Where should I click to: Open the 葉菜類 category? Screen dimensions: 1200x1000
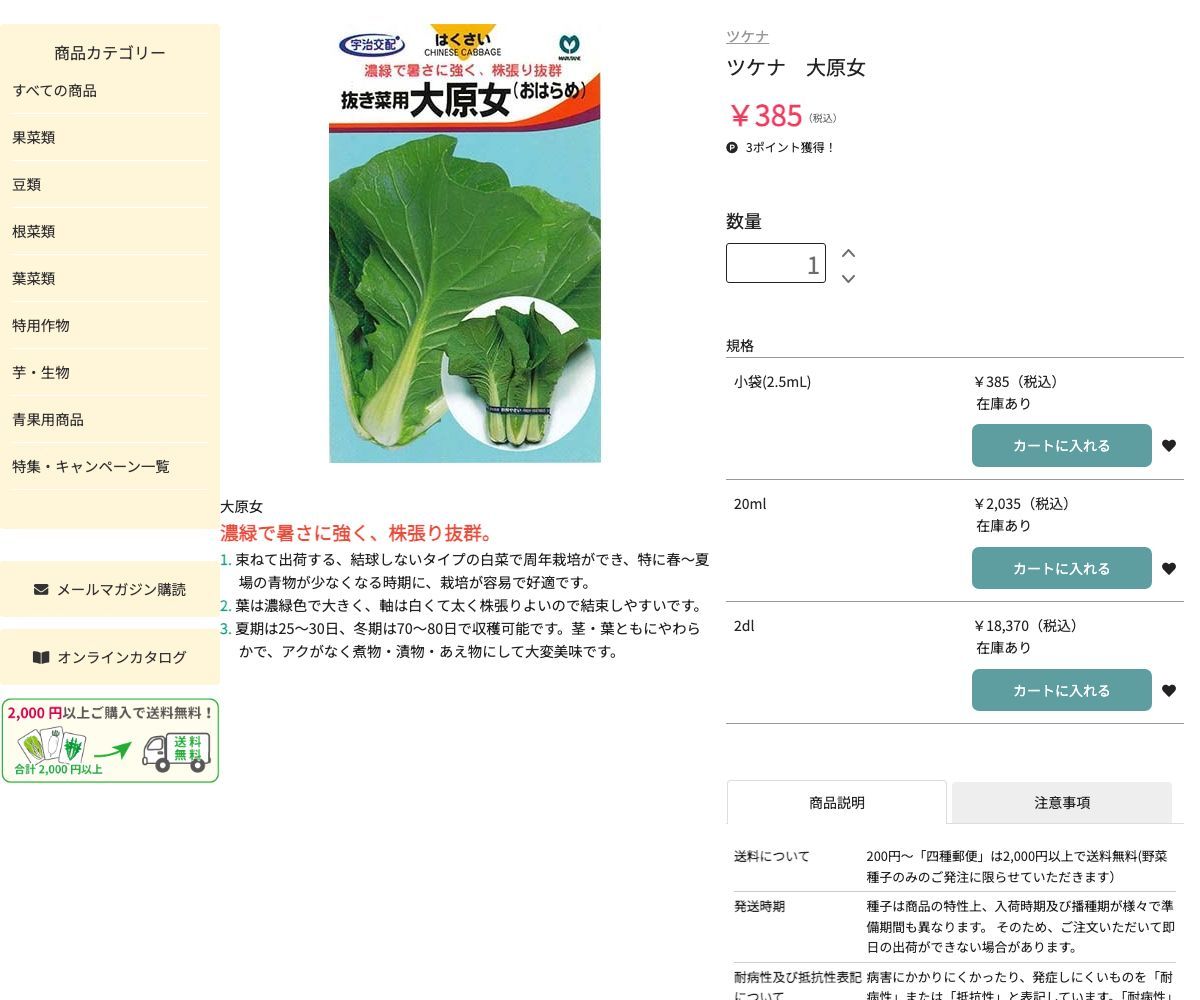coord(34,278)
